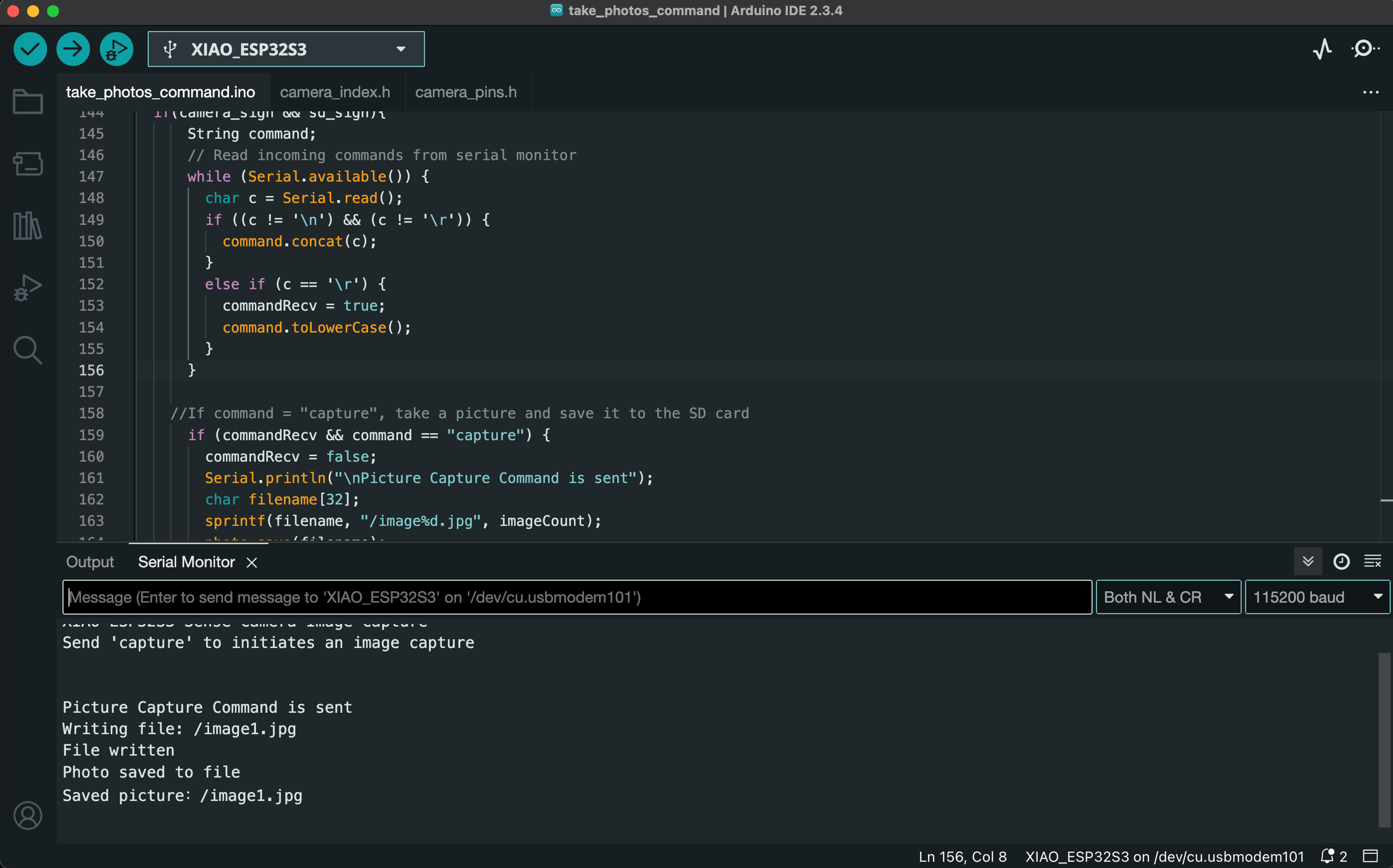The width and height of the screenshot is (1393, 868).
Task: Click the serial message input field
Action: [x=576, y=597]
